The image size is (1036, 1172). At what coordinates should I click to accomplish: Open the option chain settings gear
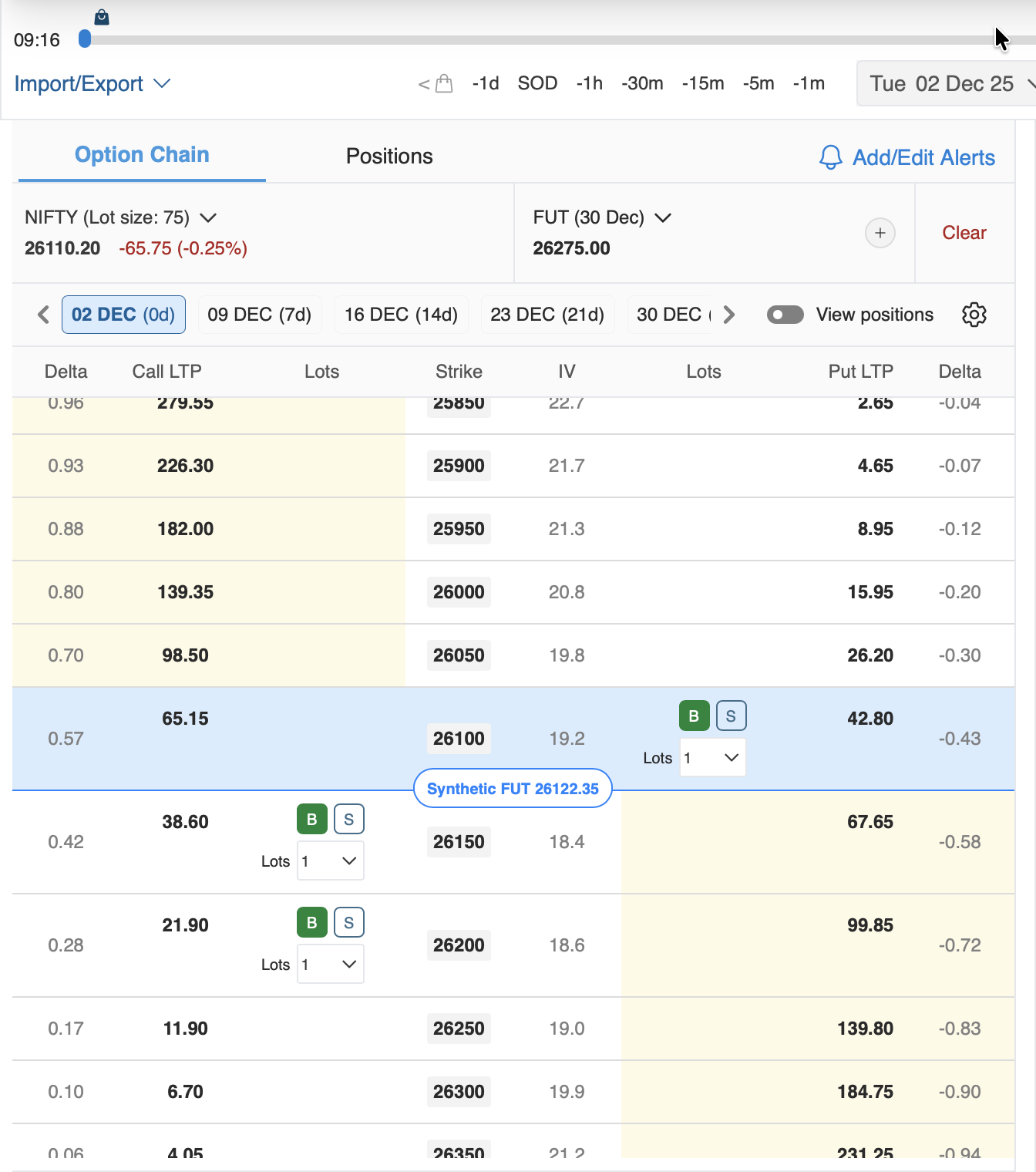point(974,315)
